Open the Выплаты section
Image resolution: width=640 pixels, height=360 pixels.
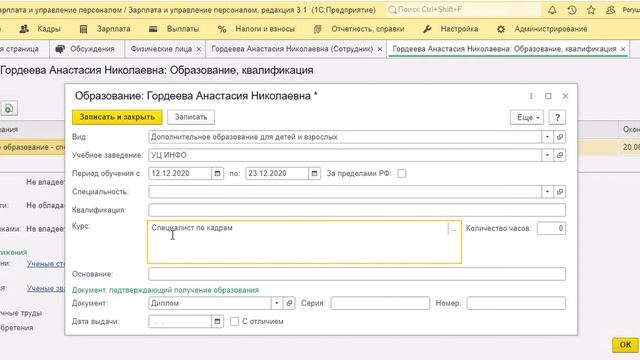[x=174, y=29]
